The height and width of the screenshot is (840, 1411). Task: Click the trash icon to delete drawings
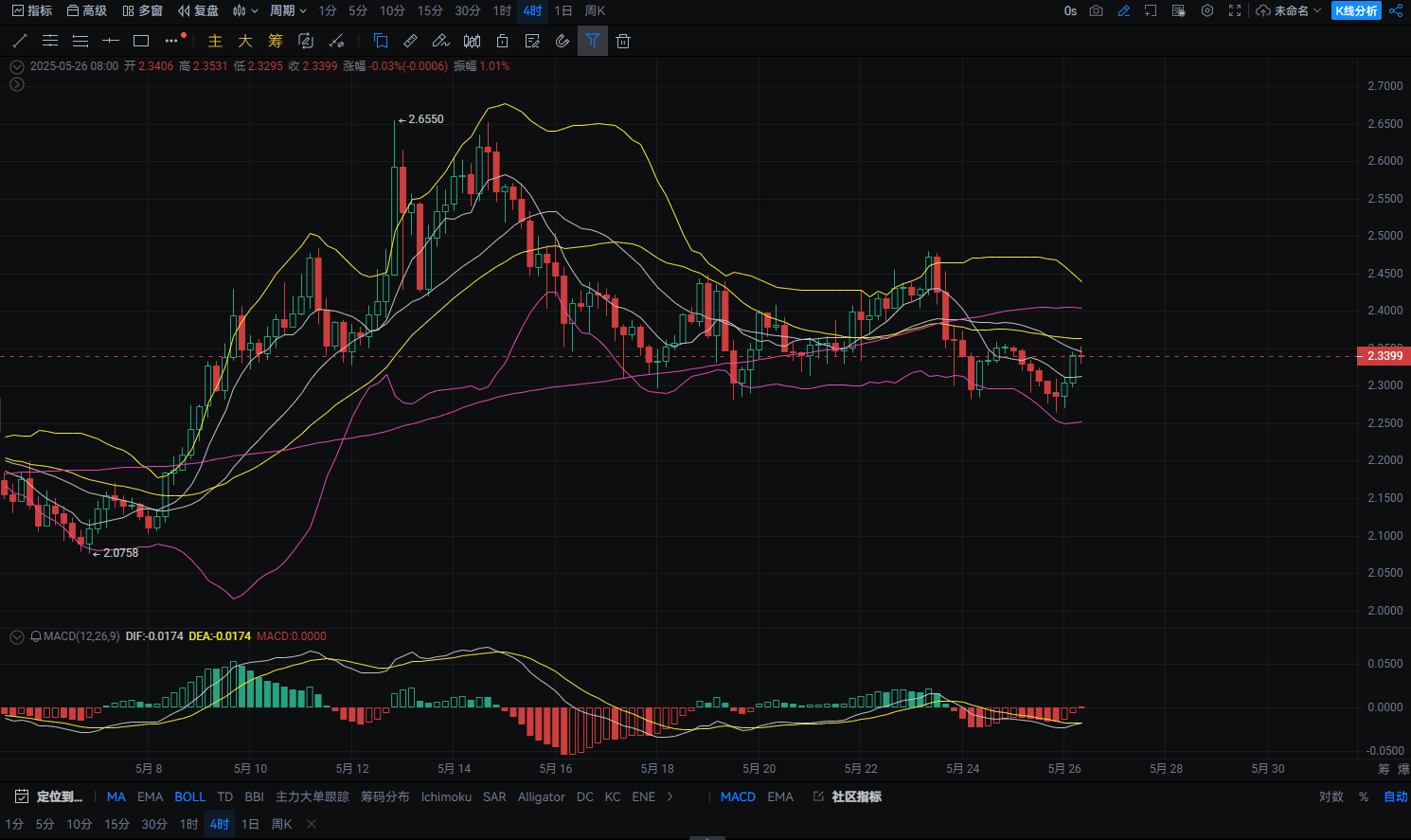(622, 41)
